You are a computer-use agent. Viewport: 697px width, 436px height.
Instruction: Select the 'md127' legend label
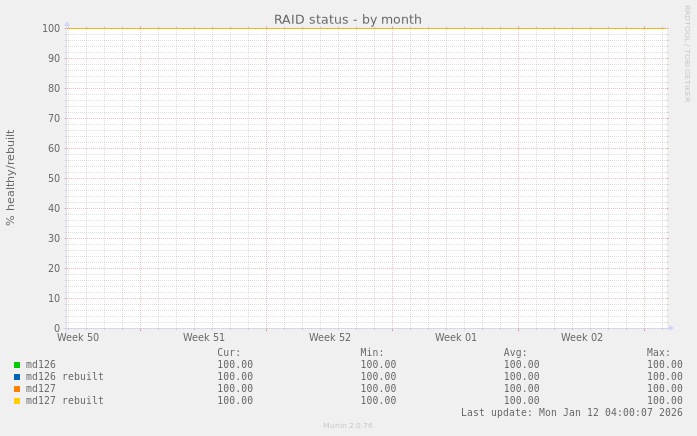pos(40,389)
